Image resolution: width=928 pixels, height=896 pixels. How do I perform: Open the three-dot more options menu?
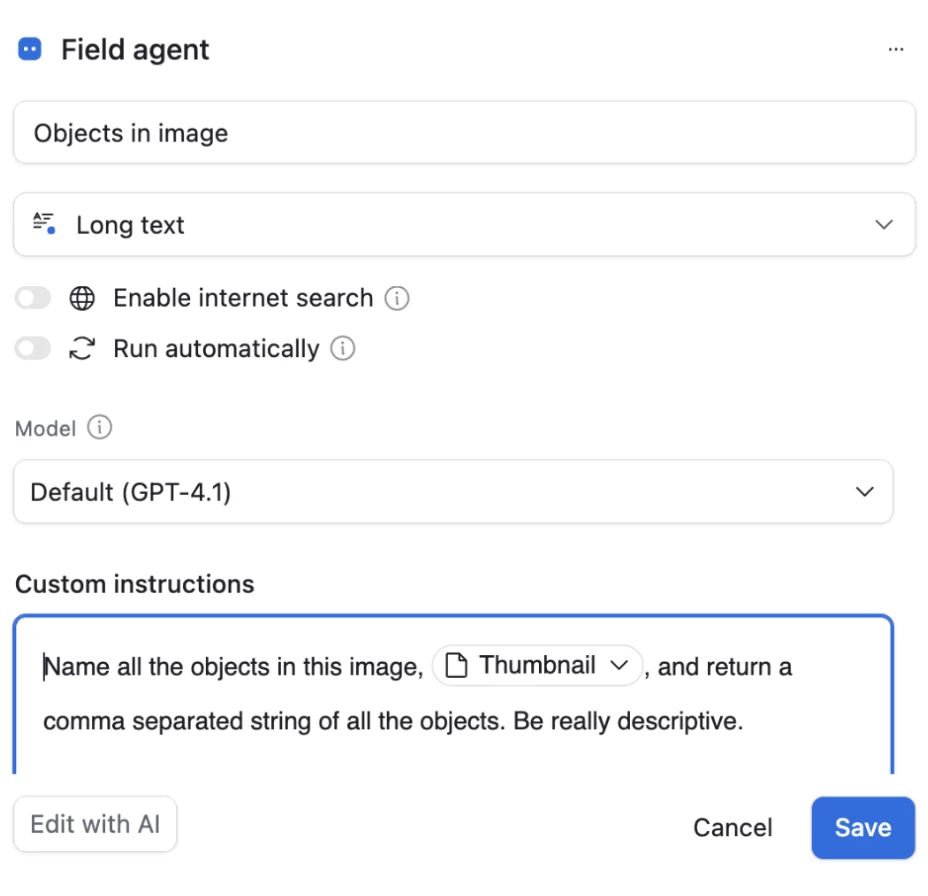pyautogui.click(x=896, y=50)
